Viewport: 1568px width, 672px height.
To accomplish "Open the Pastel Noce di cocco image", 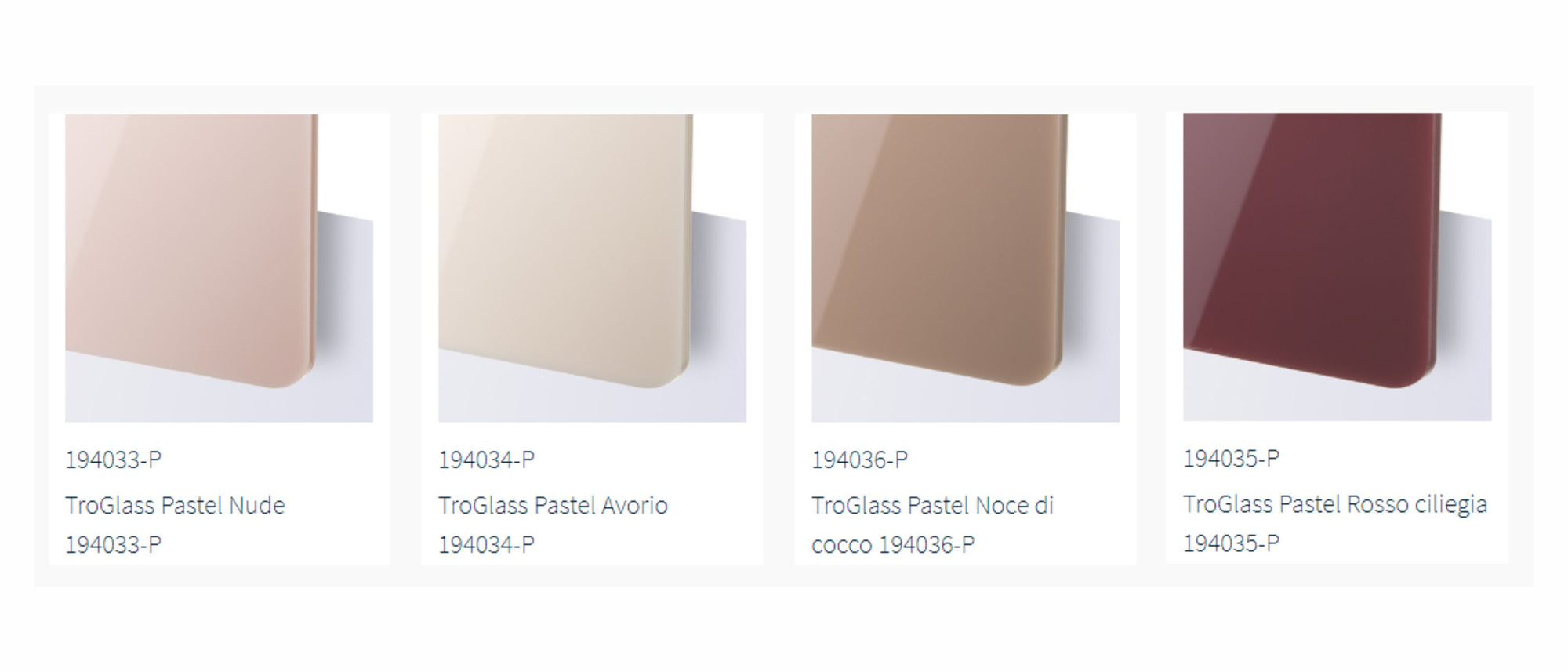I will [x=965, y=268].
